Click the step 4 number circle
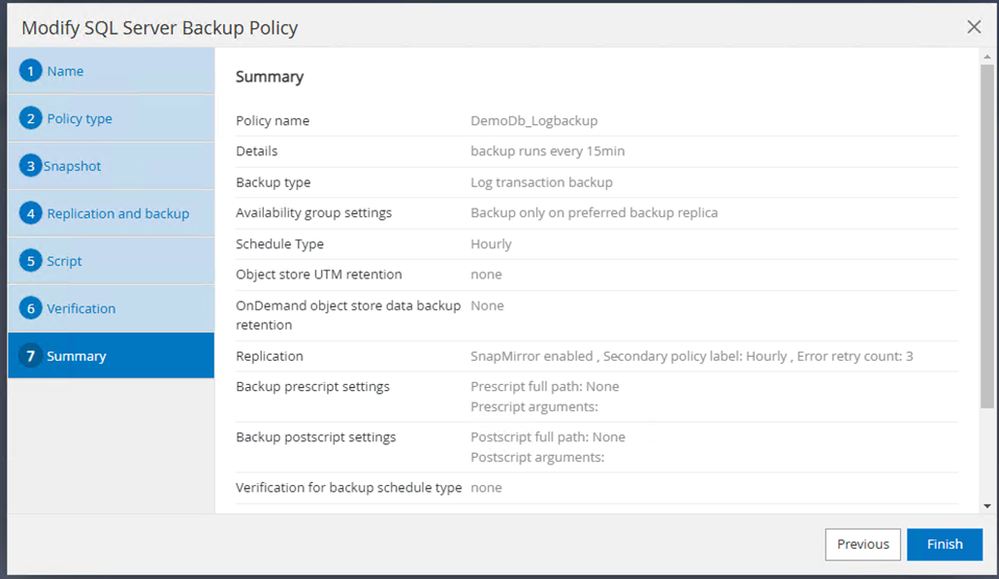This screenshot has height=579, width=999. point(31,214)
